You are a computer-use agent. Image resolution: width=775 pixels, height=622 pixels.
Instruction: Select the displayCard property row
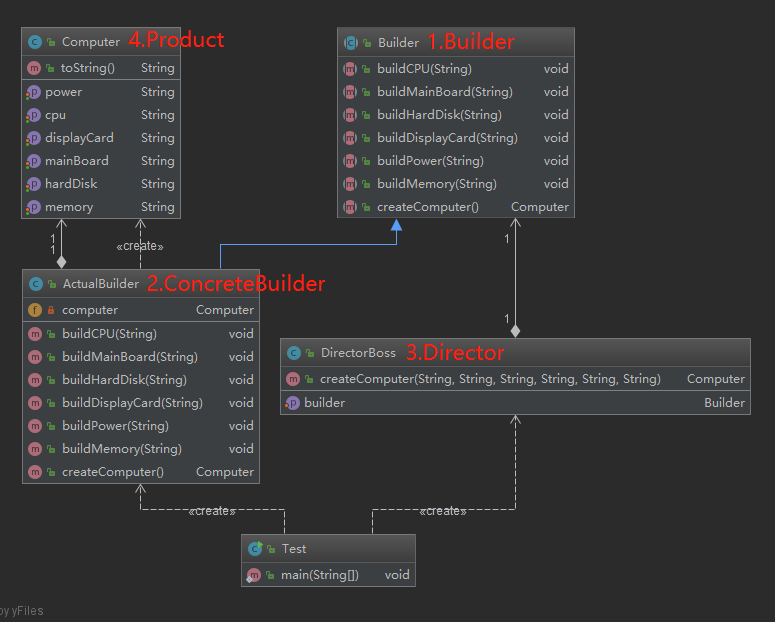point(101,138)
